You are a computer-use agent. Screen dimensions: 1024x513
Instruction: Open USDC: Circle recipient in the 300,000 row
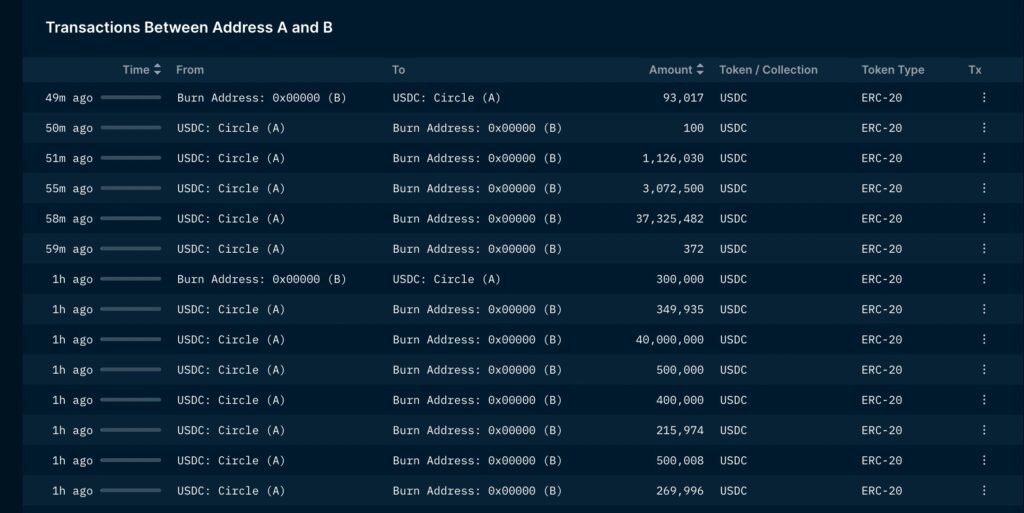click(446, 279)
